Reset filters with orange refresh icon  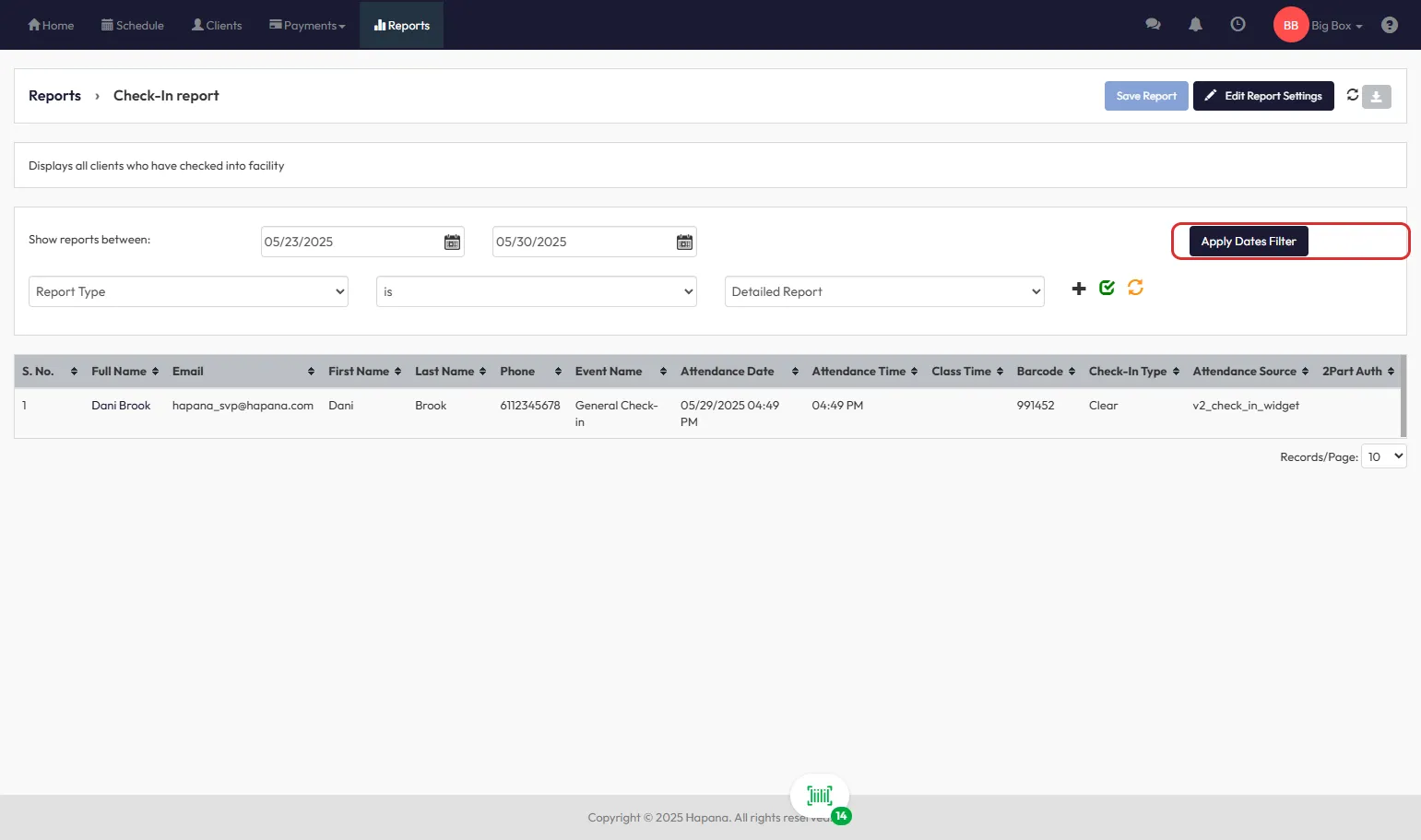[x=1135, y=288]
